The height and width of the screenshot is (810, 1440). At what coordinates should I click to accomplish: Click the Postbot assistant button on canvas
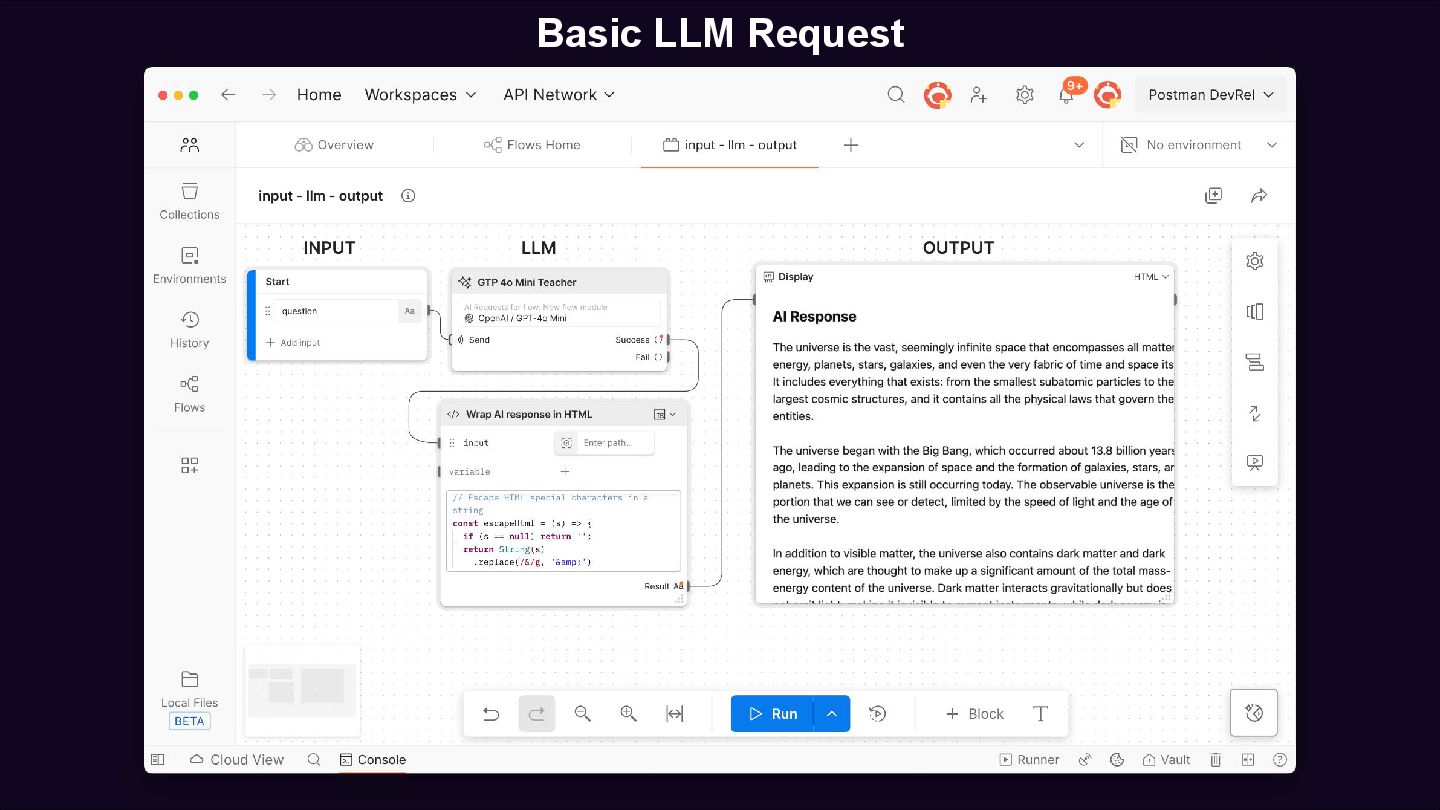coord(1254,713)
